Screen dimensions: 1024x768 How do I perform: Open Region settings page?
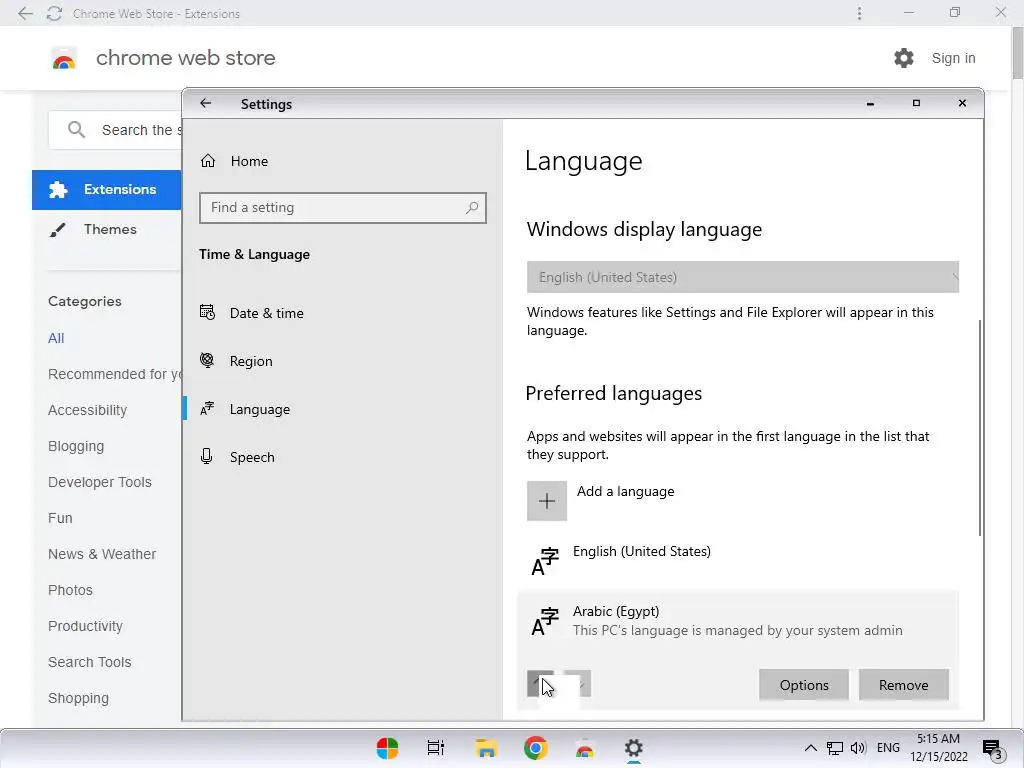click(x=236, y=360)
